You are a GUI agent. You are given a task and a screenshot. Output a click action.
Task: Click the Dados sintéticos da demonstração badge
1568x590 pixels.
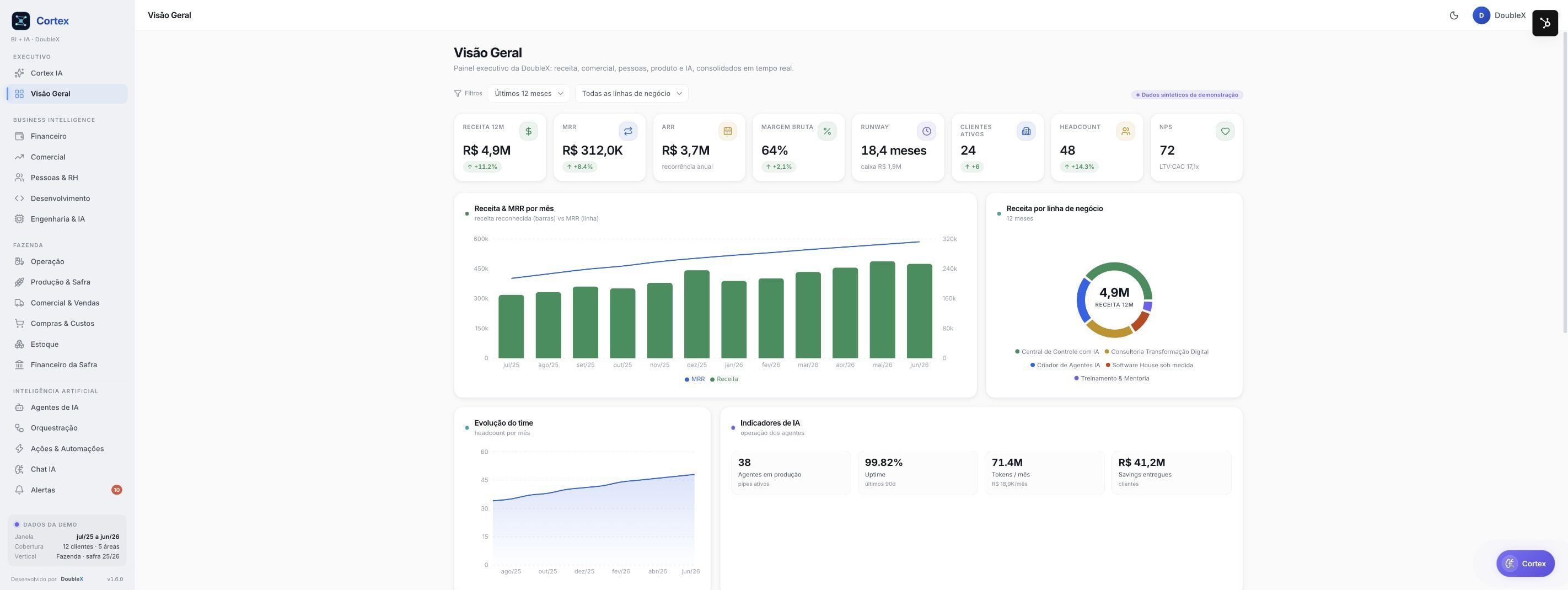(x=1187, y=95)
